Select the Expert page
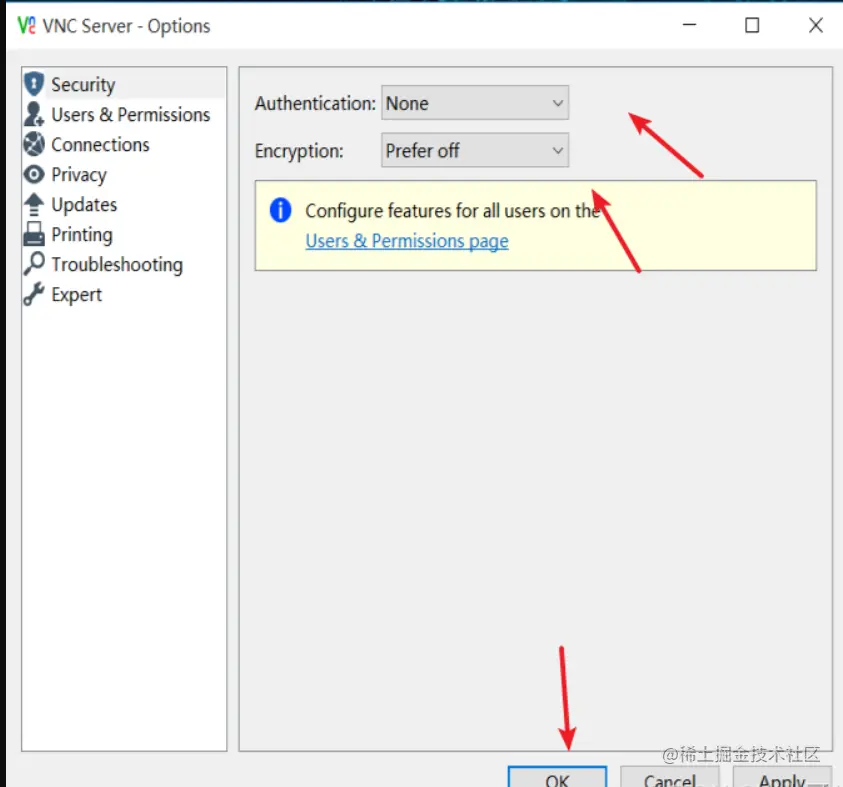The height and width of the screenshot is (787, 843). click(124, 295)
